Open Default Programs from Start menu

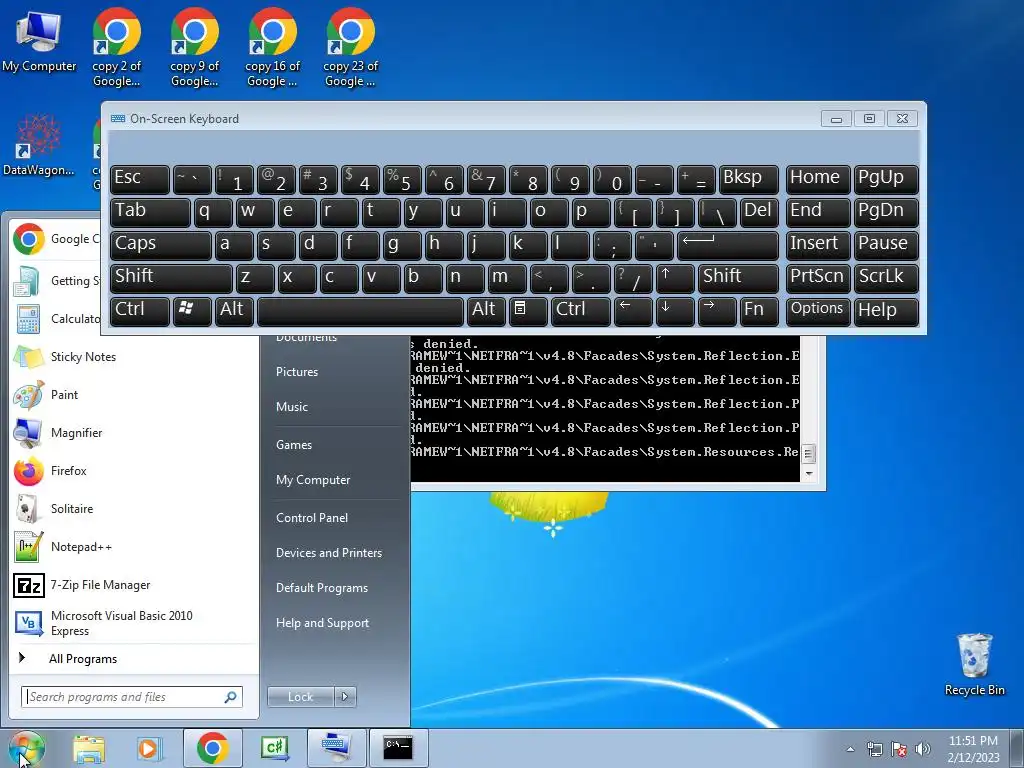(322, 588)
